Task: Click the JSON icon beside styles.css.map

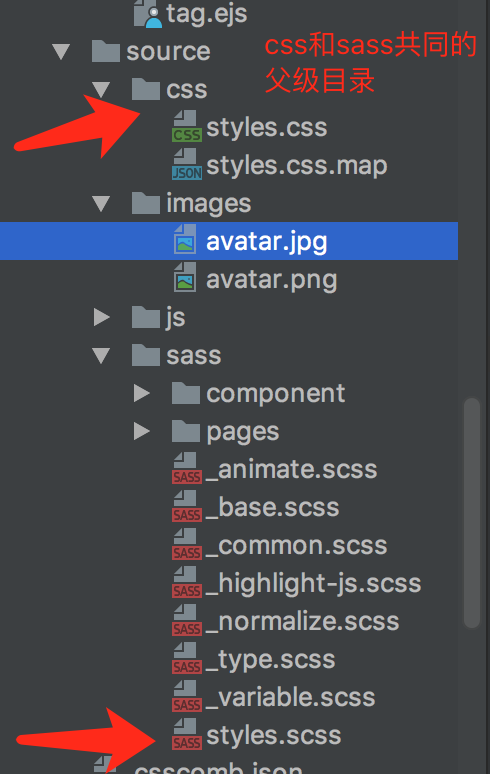Action: [187, 164]
